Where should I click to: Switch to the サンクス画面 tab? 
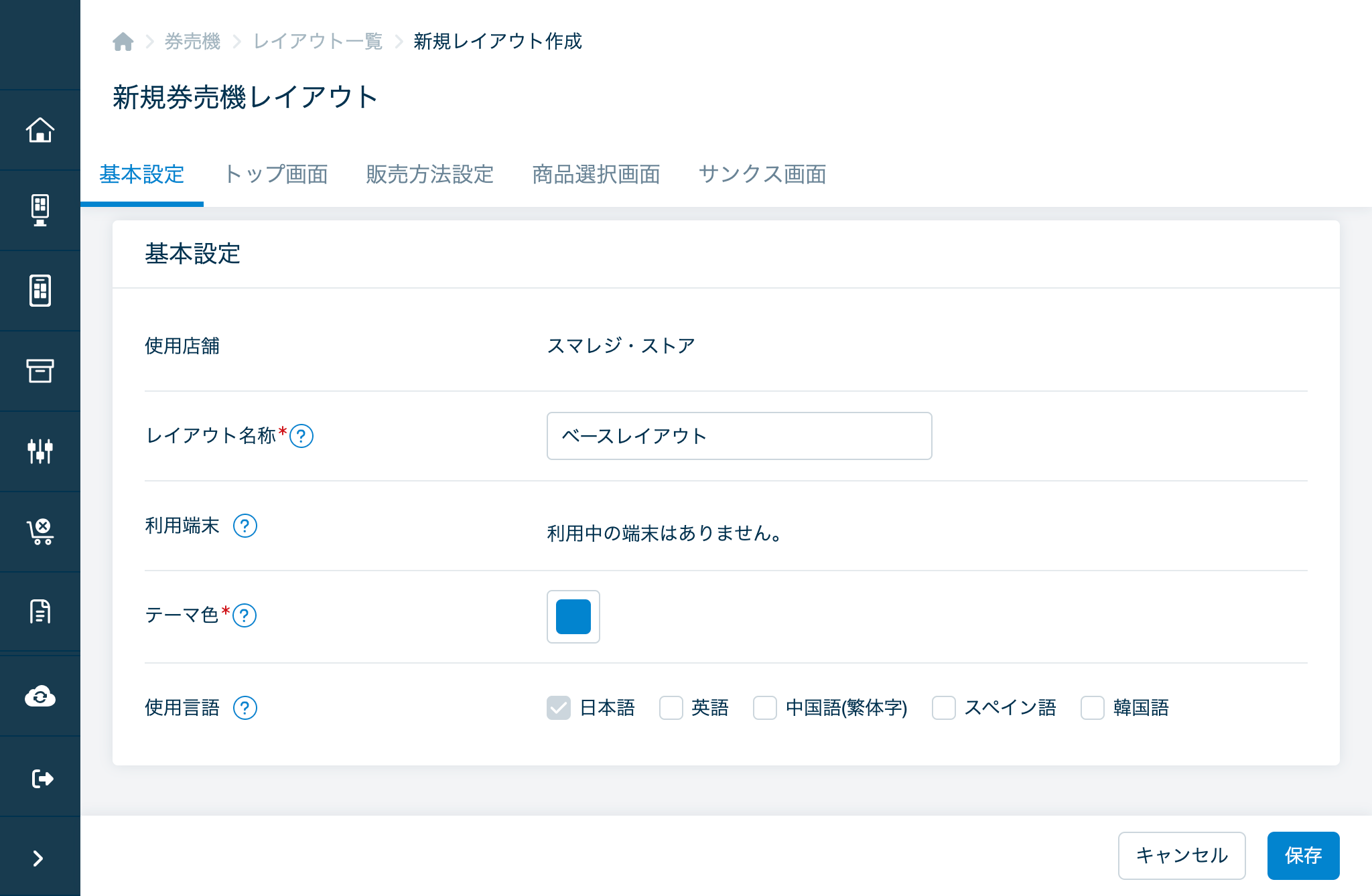[762, 175]
